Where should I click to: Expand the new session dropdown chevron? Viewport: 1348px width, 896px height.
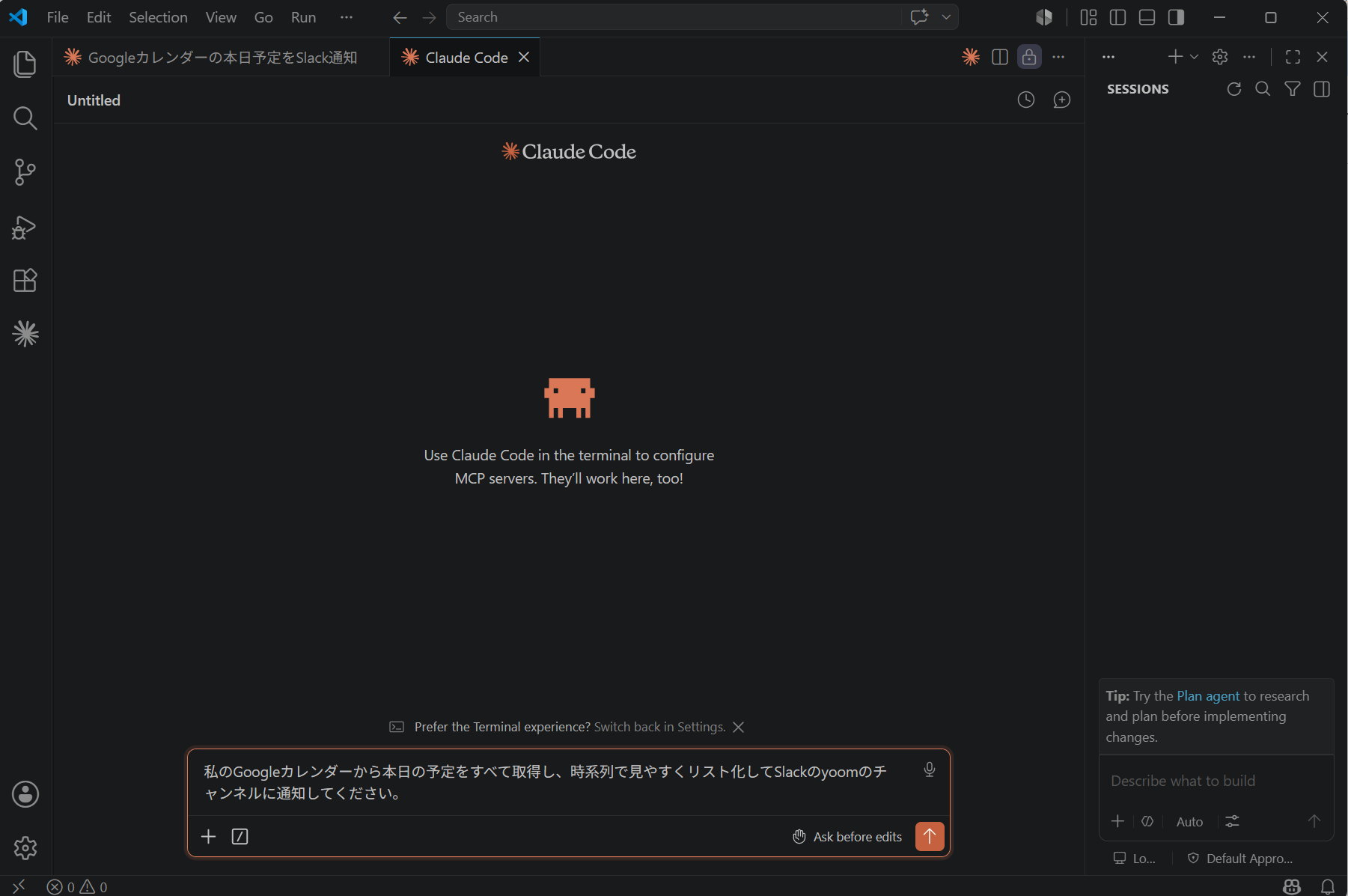1194,57
